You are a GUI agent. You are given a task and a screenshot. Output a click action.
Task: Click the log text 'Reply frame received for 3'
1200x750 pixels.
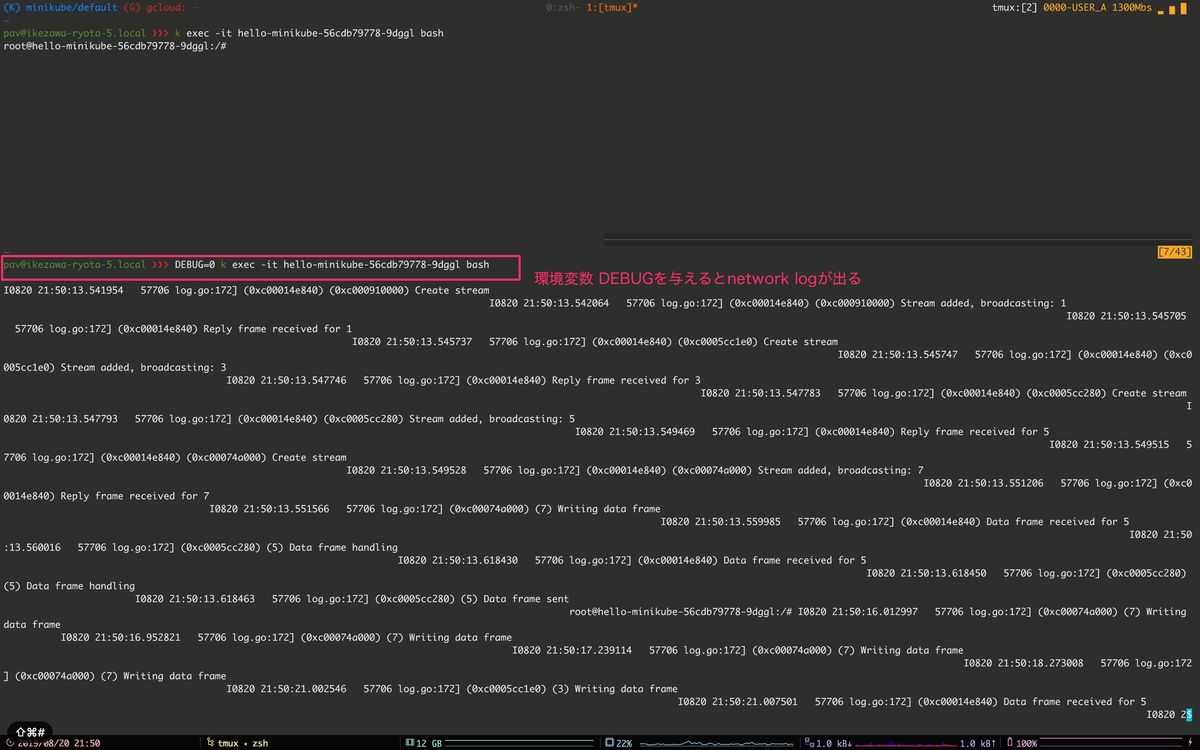click(x=626, y=380)
